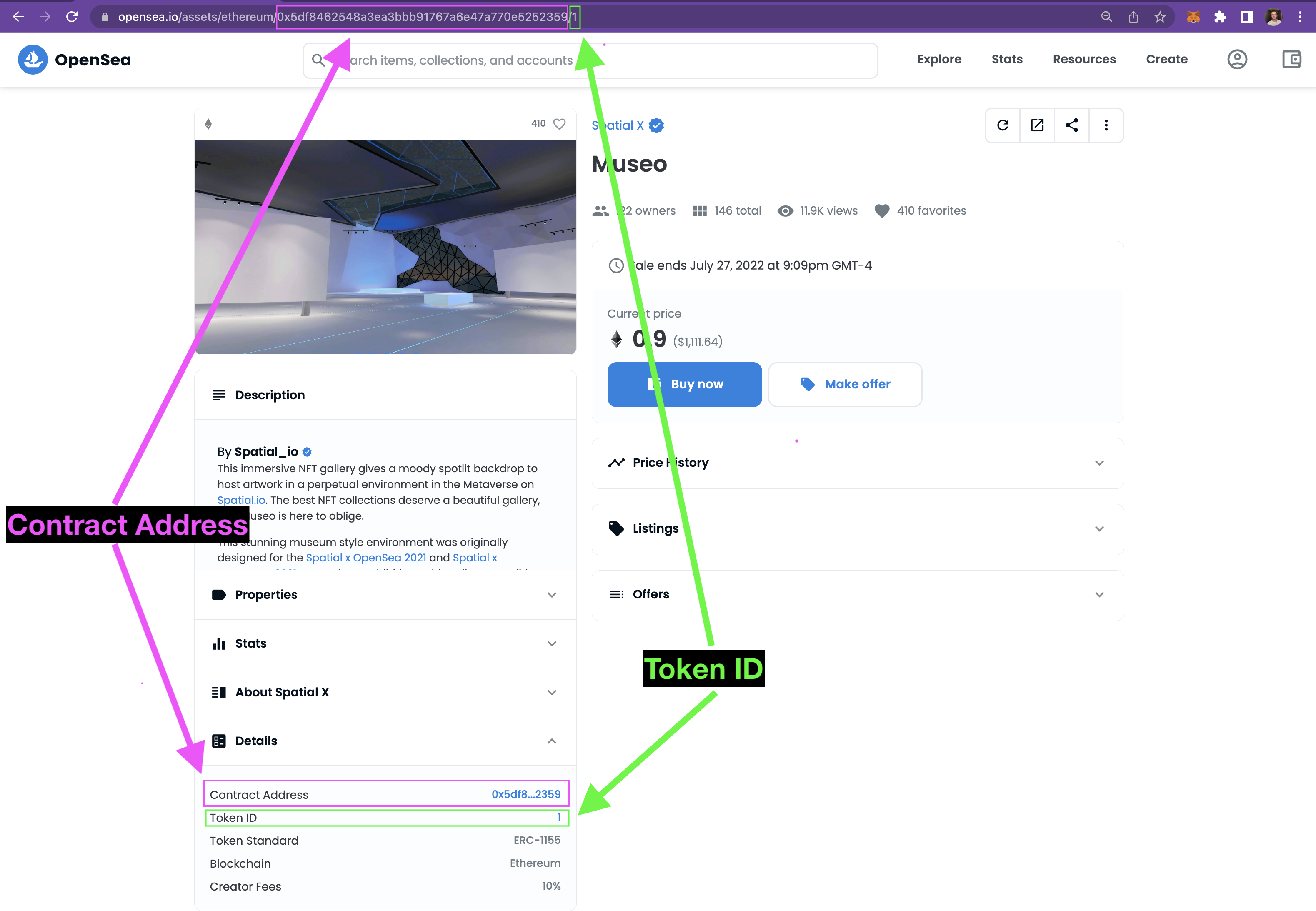The width and height of the screenshot is (1316, 911).
Task: Click the browser address bar URL
Action: pos(348,17)
